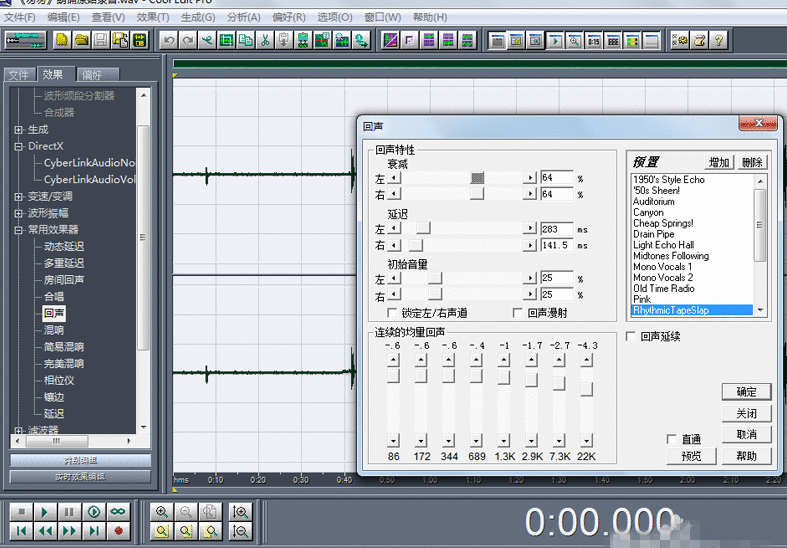Expand the 波形振幅 tree node
The height and width of the screenshot is (548, 787).
(19, 213)
